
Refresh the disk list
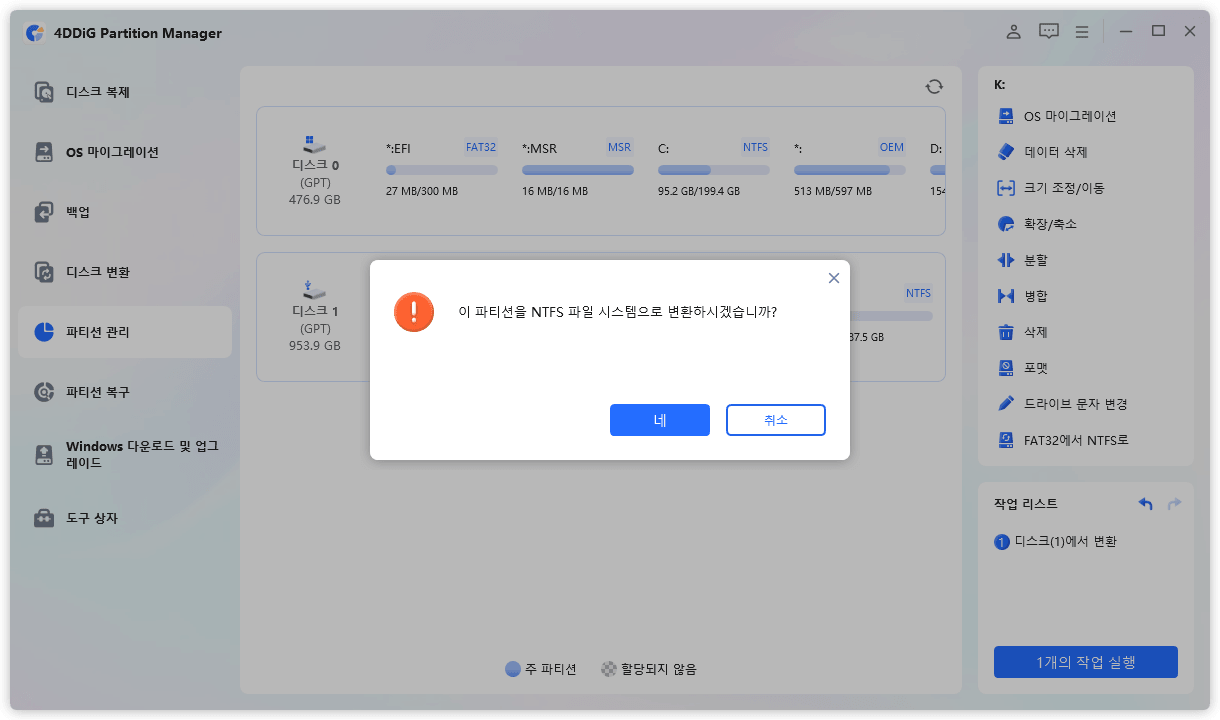point(933,86)
